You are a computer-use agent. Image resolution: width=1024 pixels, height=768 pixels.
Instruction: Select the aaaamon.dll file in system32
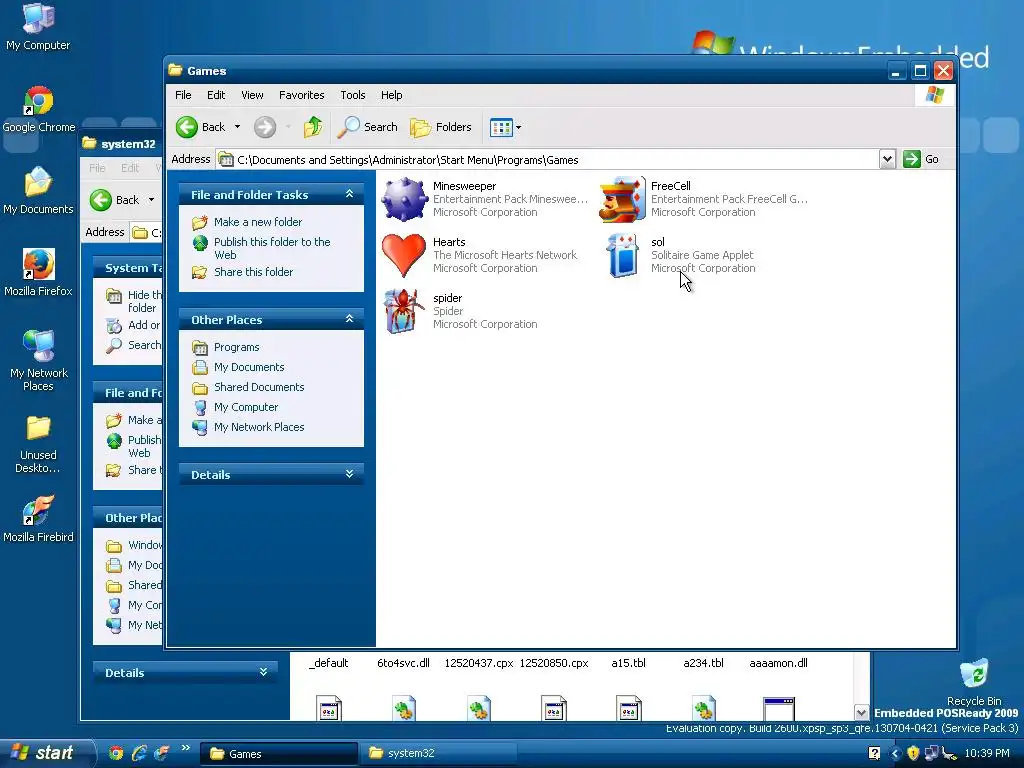click(778, 663)
